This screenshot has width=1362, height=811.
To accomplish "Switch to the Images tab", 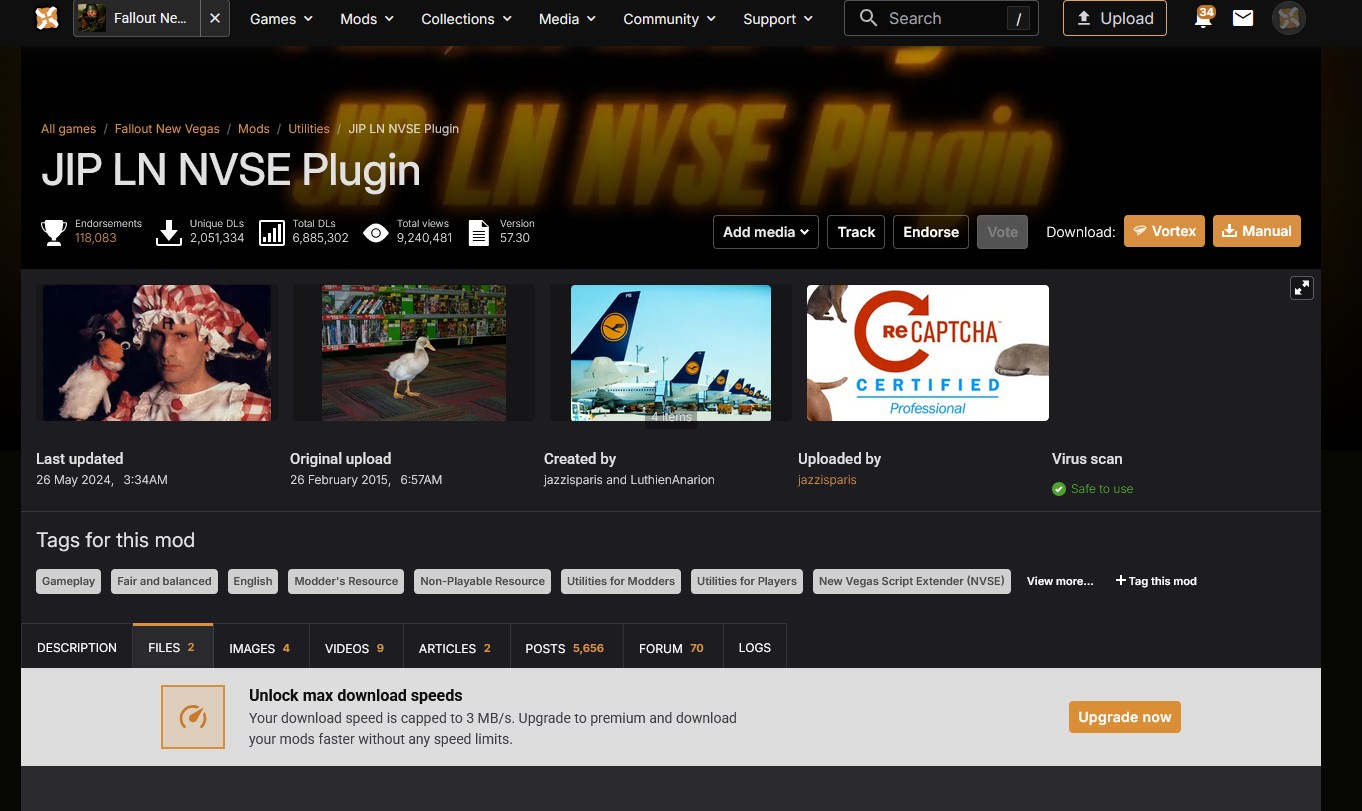I will click(x=260, y=648).
